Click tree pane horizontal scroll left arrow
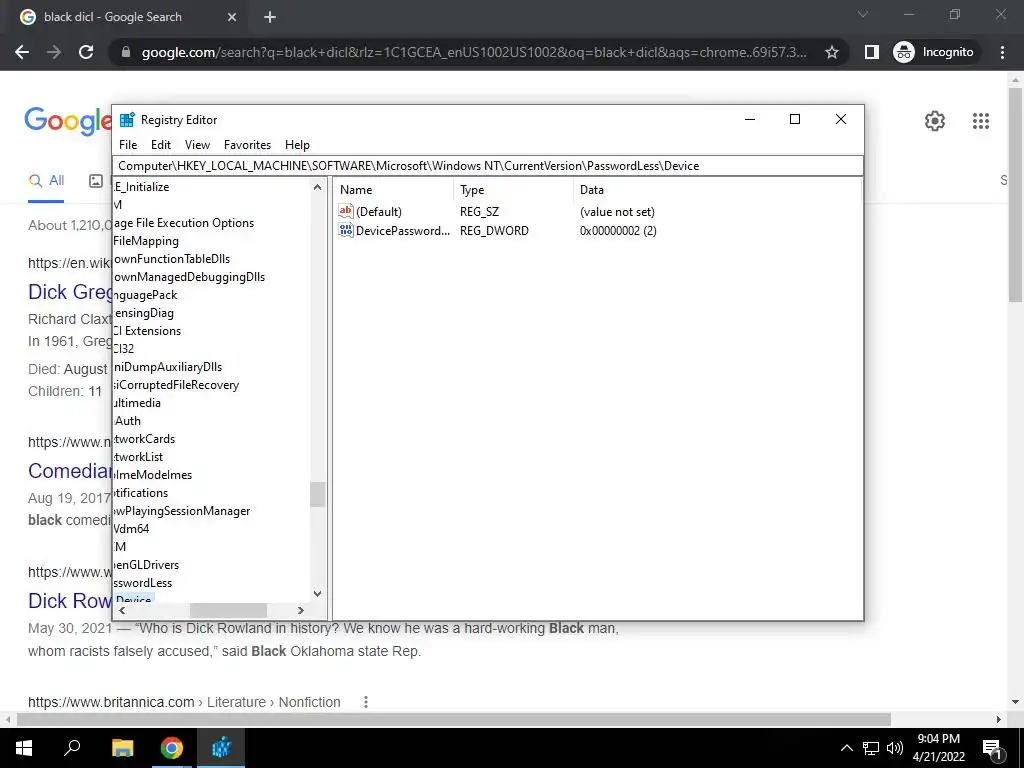Viewport: 1024px width, 768px height. [x=122, y=611]
